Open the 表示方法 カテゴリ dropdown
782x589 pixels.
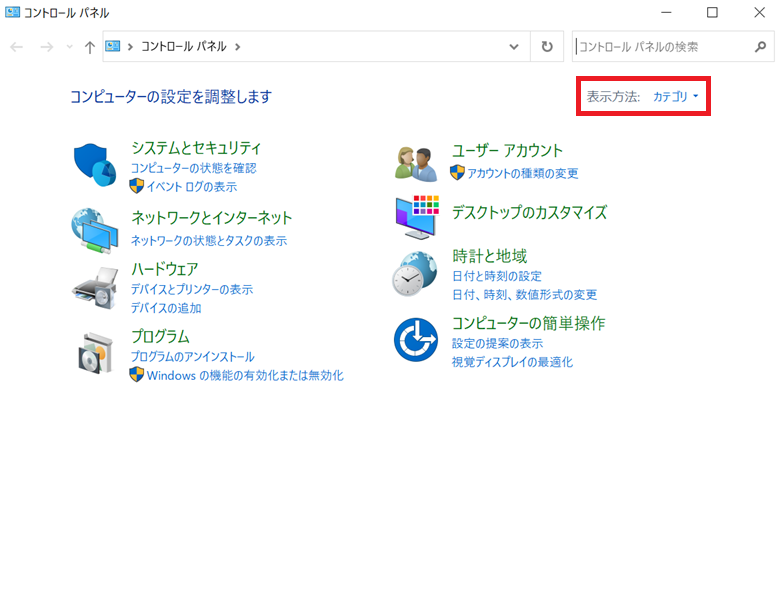click(x=675, y=97)
